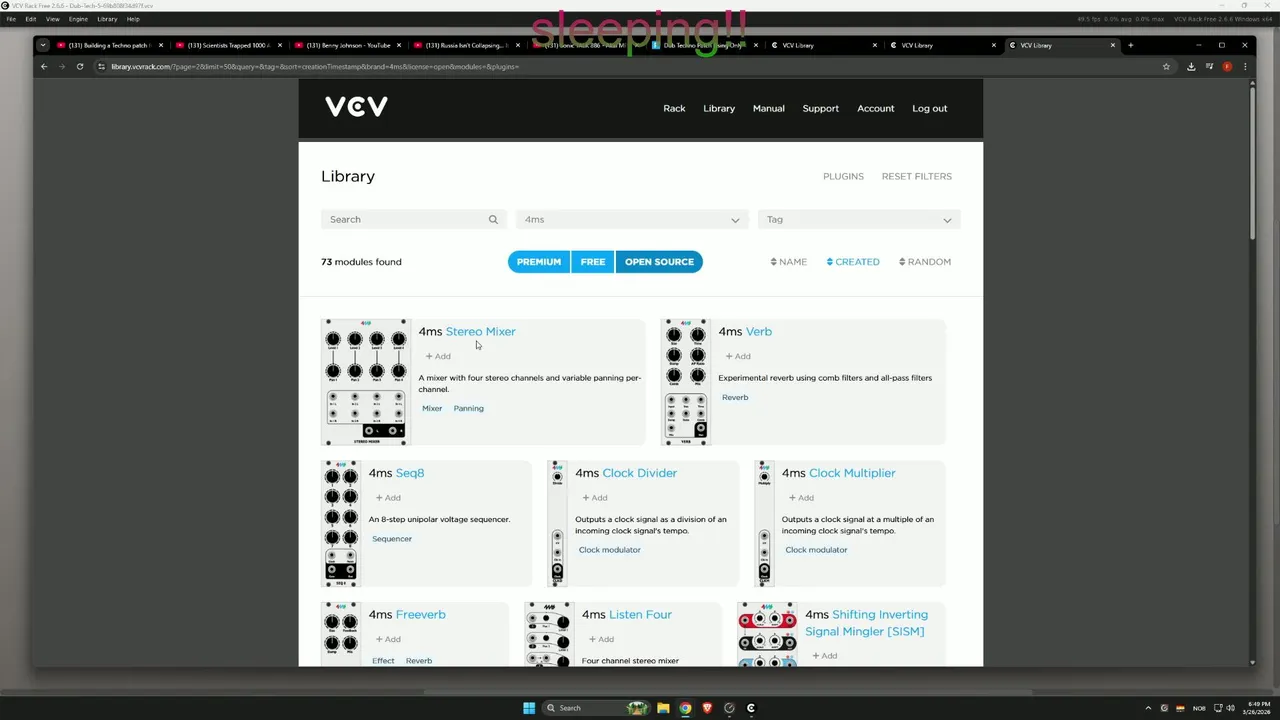This screenshot has width=1280, height=720.
Task: Open the browser downloads icon
Action: pos(1191,66)
